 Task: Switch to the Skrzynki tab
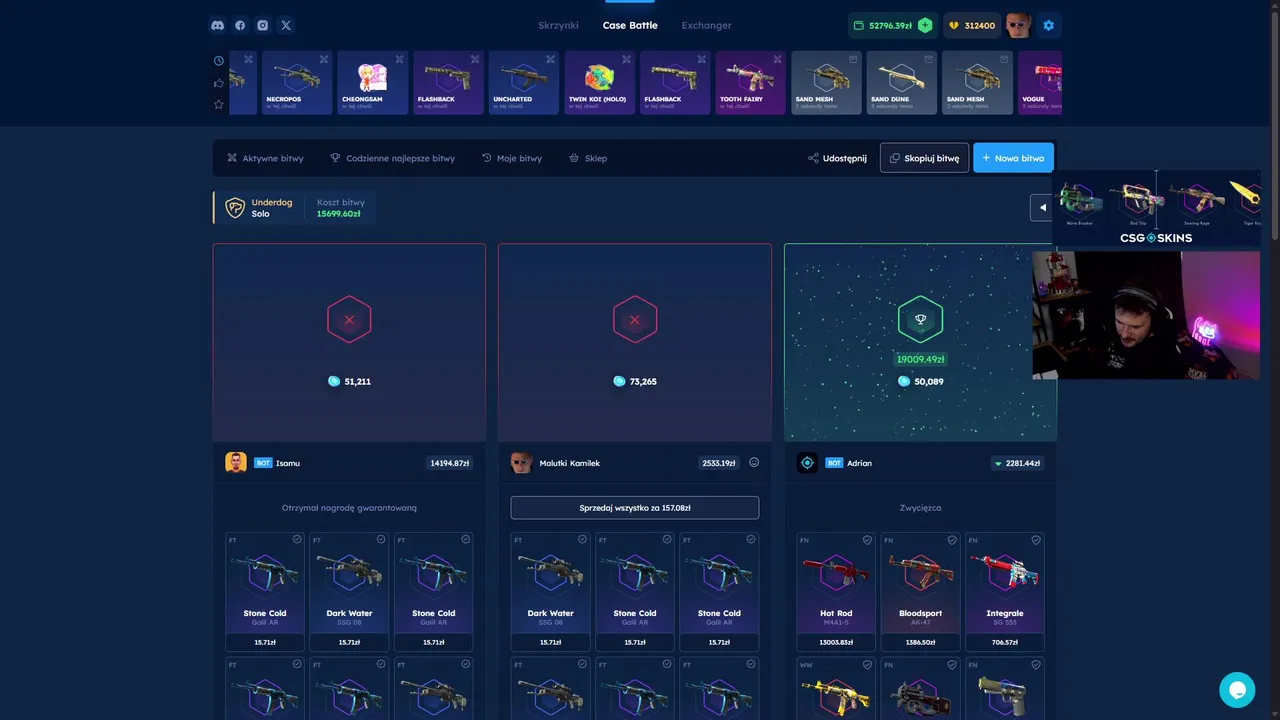click(x=558, y=25)
